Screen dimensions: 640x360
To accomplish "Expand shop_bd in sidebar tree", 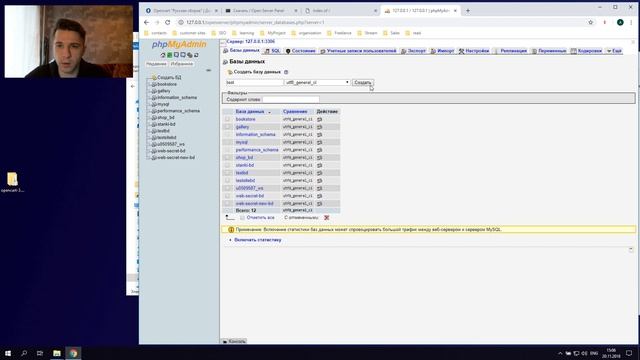I will click(150, 118).
